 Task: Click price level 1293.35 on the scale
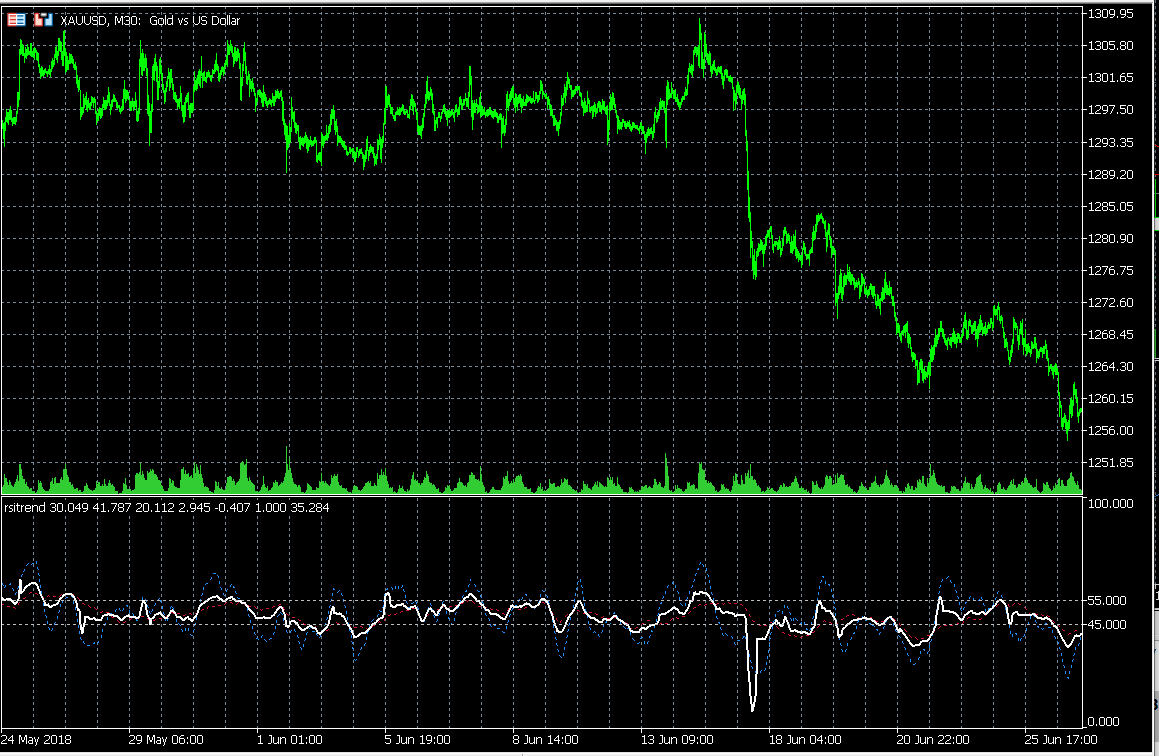1110,142
